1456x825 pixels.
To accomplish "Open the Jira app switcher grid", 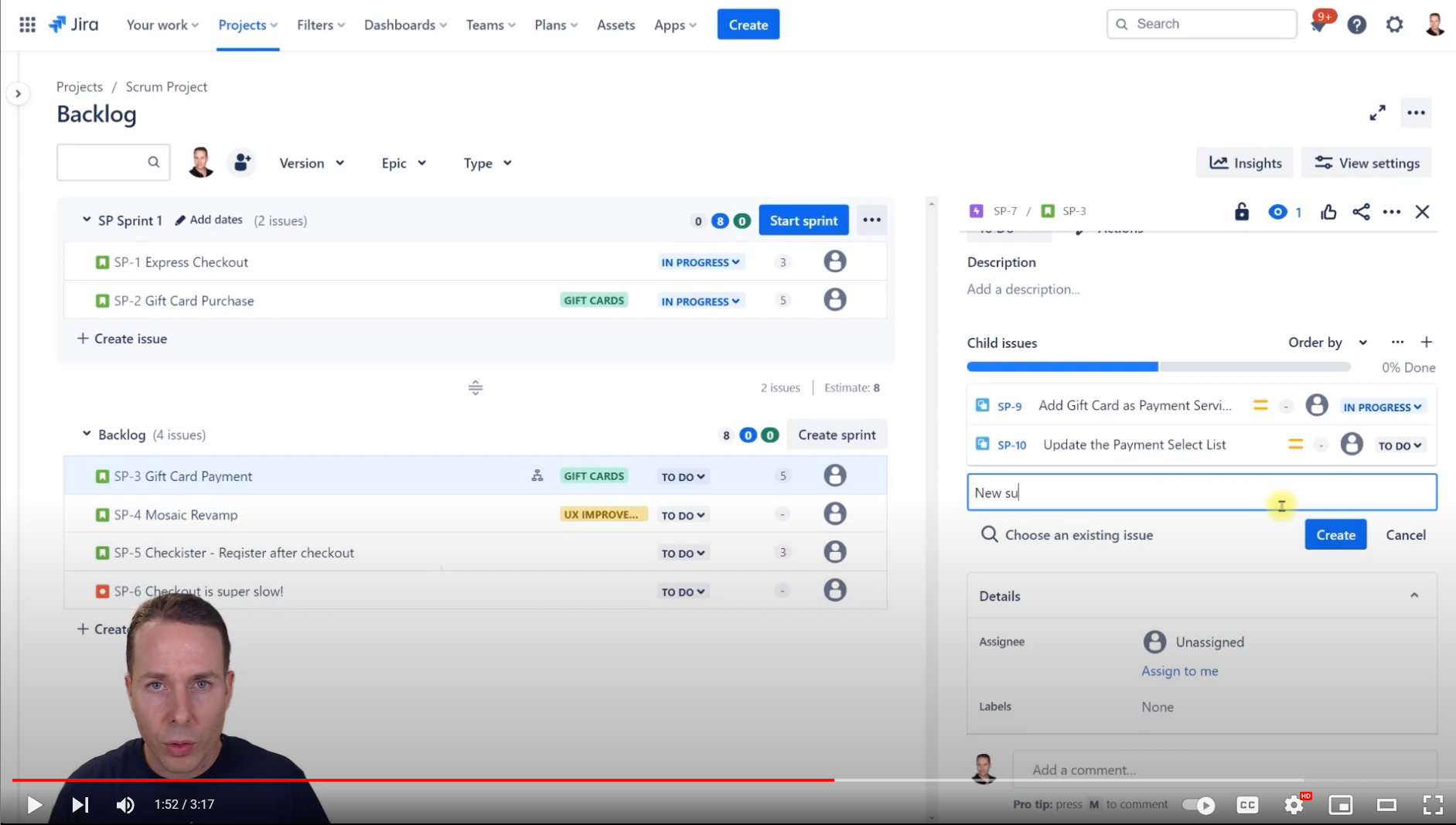I will (x=27, y=25).
